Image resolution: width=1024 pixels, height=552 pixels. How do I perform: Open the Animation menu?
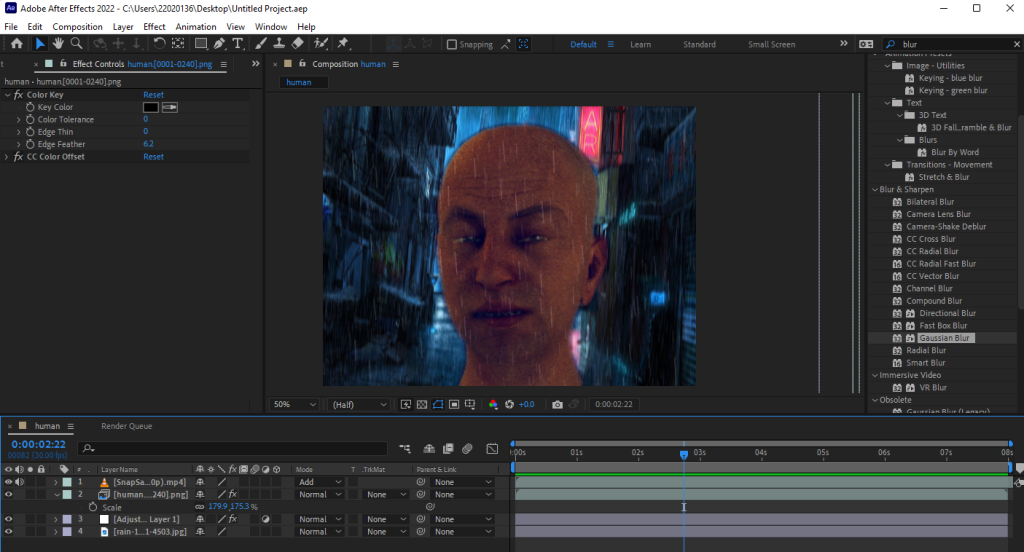[196, 27]
